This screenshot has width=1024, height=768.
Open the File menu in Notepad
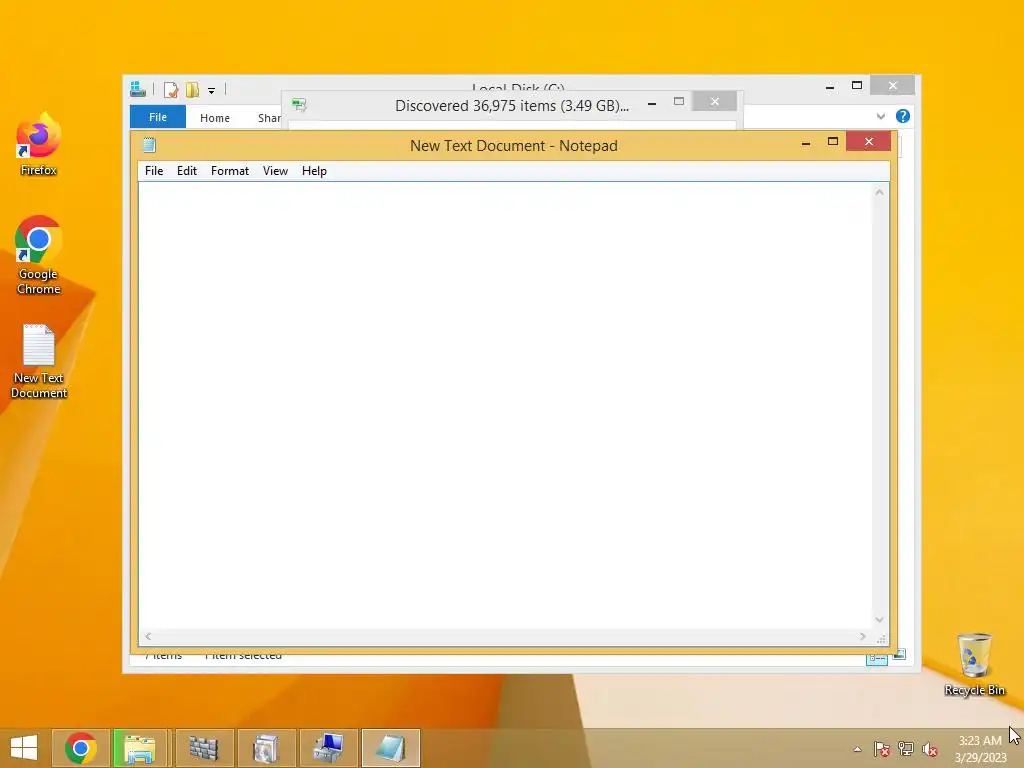(153, 171)
